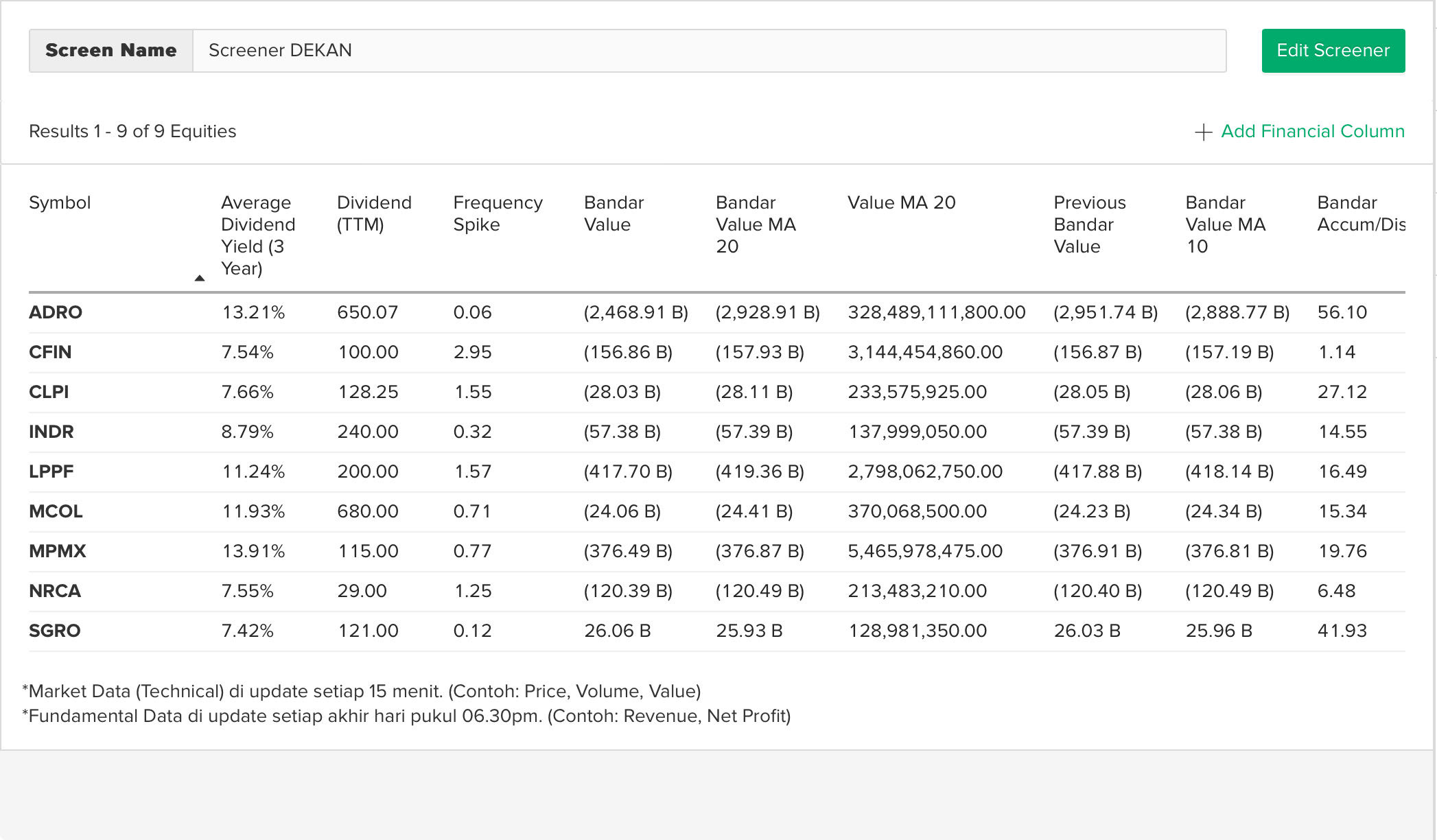The image size is (1437, 840).
Task: Click the plus icon beside Add Financial Column
Action: (1203, 132)
